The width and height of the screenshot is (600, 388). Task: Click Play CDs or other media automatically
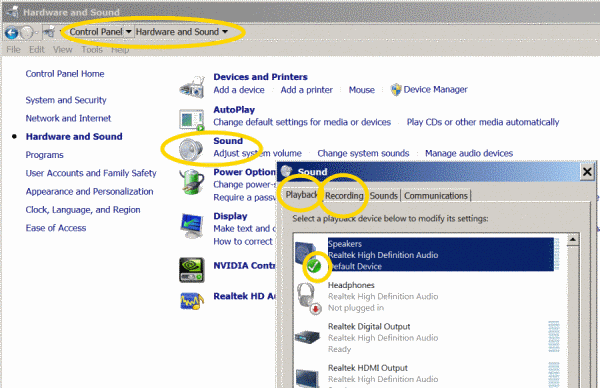point(483,122)
